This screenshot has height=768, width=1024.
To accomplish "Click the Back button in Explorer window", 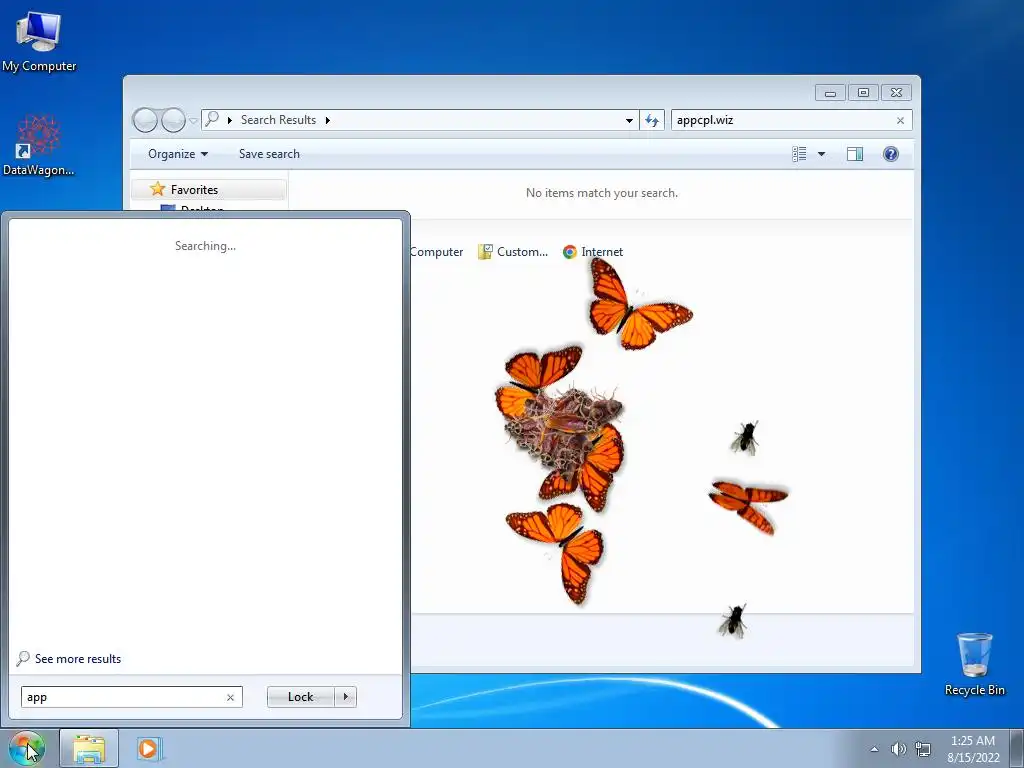I will click(145, 120).
